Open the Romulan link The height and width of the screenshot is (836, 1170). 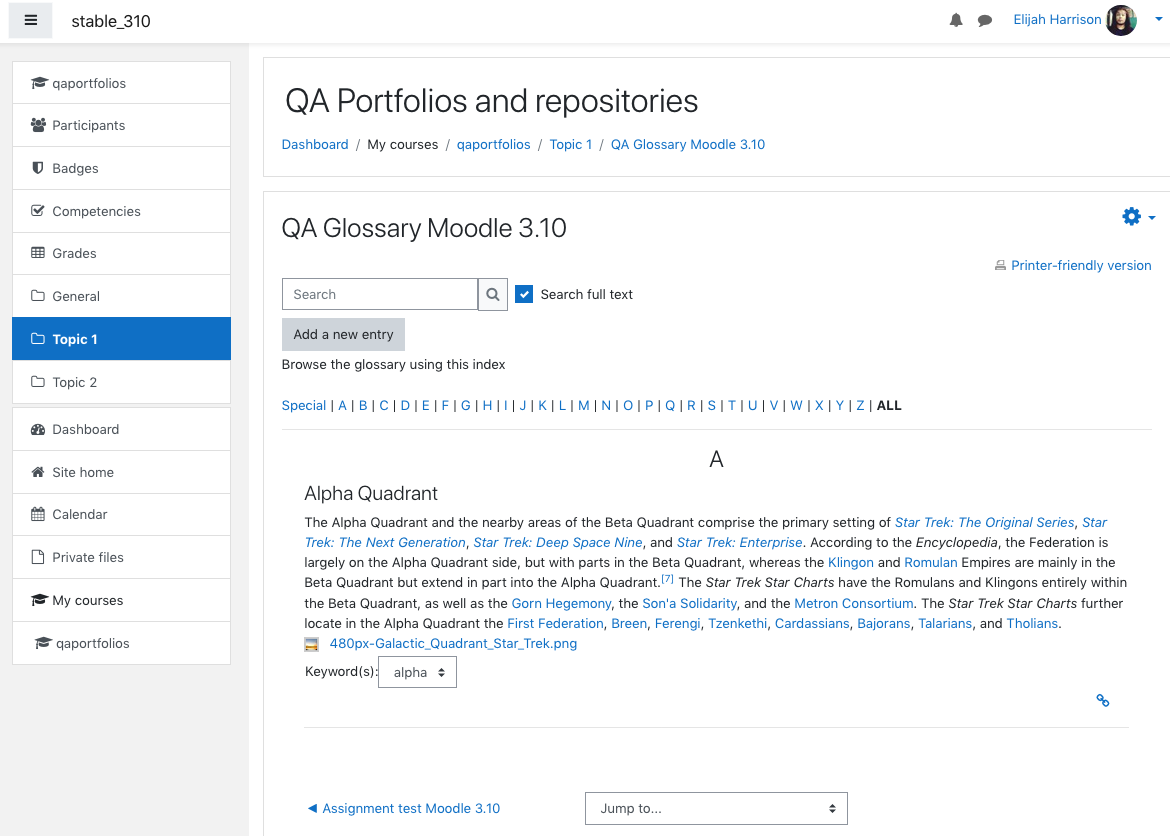tap(930, 563)
